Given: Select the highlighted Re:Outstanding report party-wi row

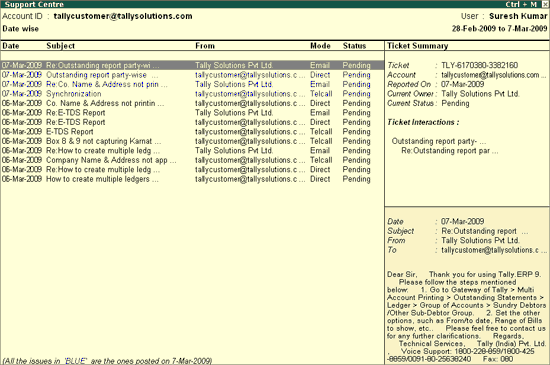Looking at the screenshot, I should coord(192,65).
